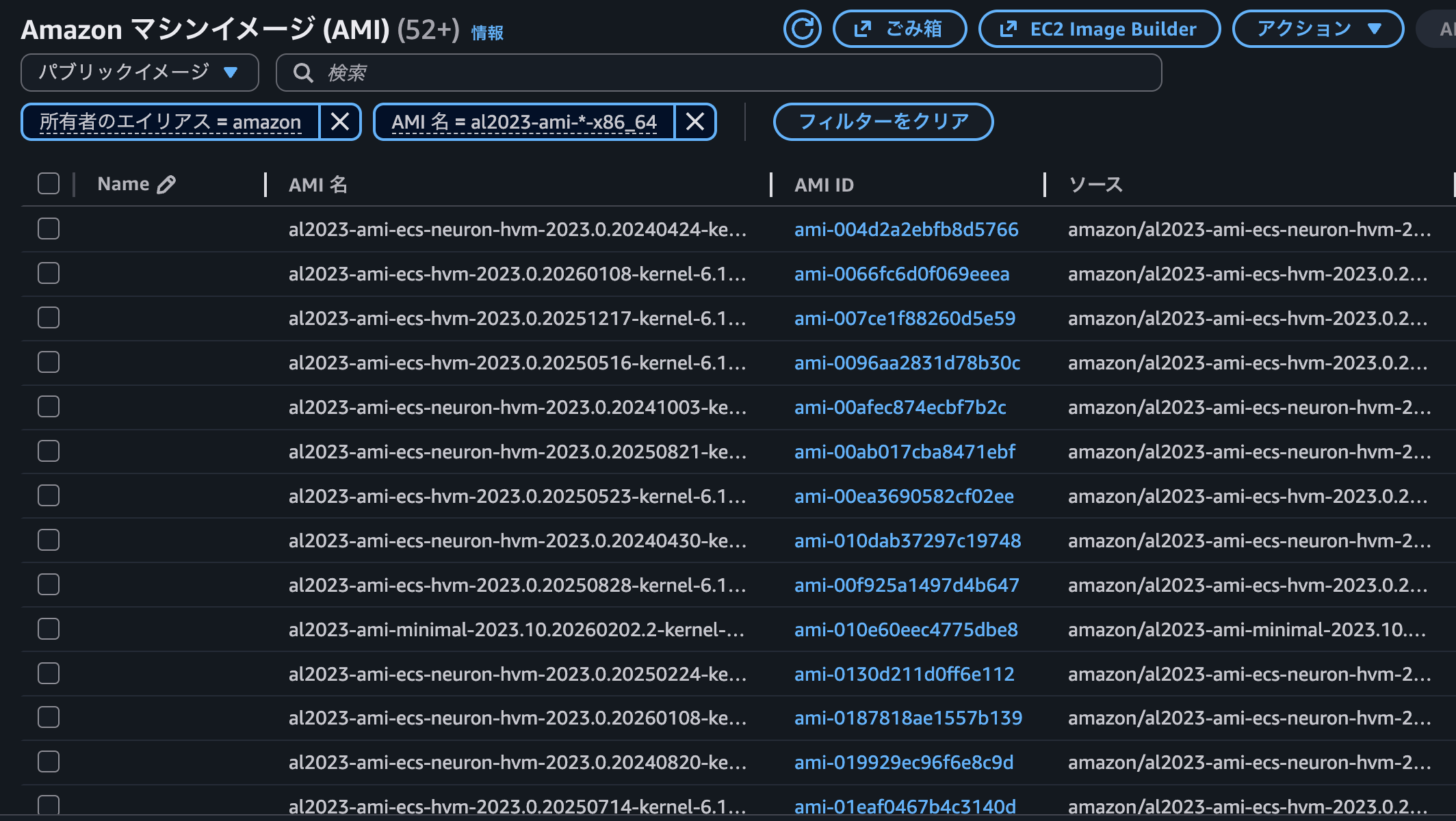This screenshot has height=821, width=1456.
Task: Open the パブリックイメージ filter dropdown
Action: [x=140, y=73]
